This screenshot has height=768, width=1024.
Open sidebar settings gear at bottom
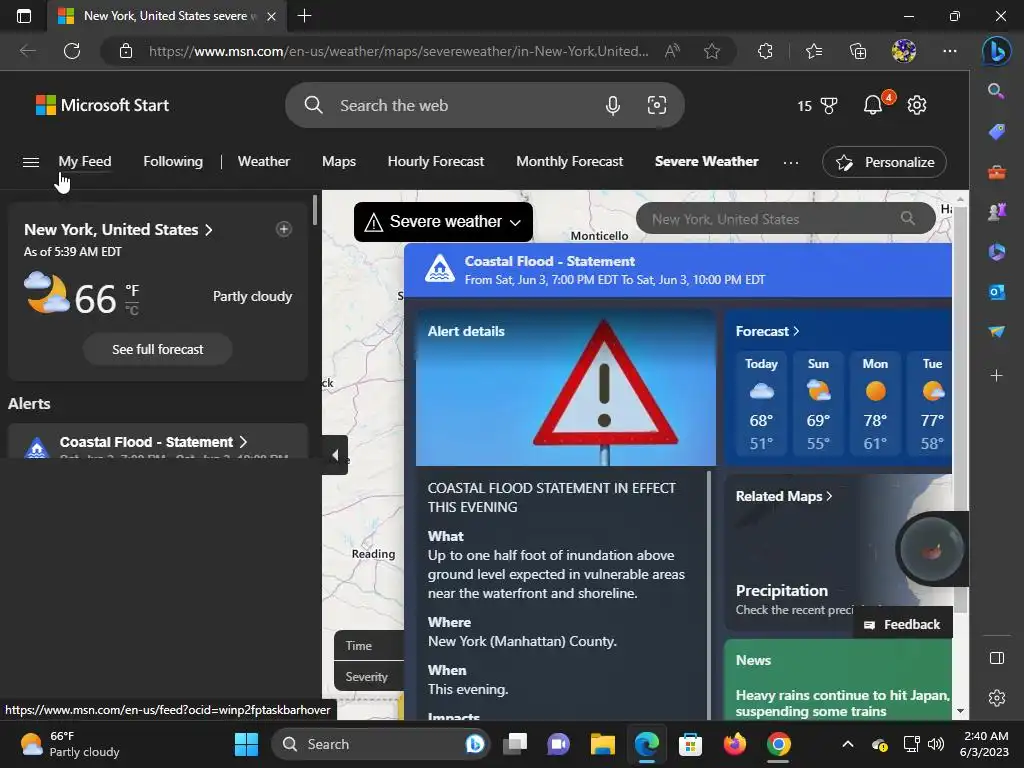(997, 698)
